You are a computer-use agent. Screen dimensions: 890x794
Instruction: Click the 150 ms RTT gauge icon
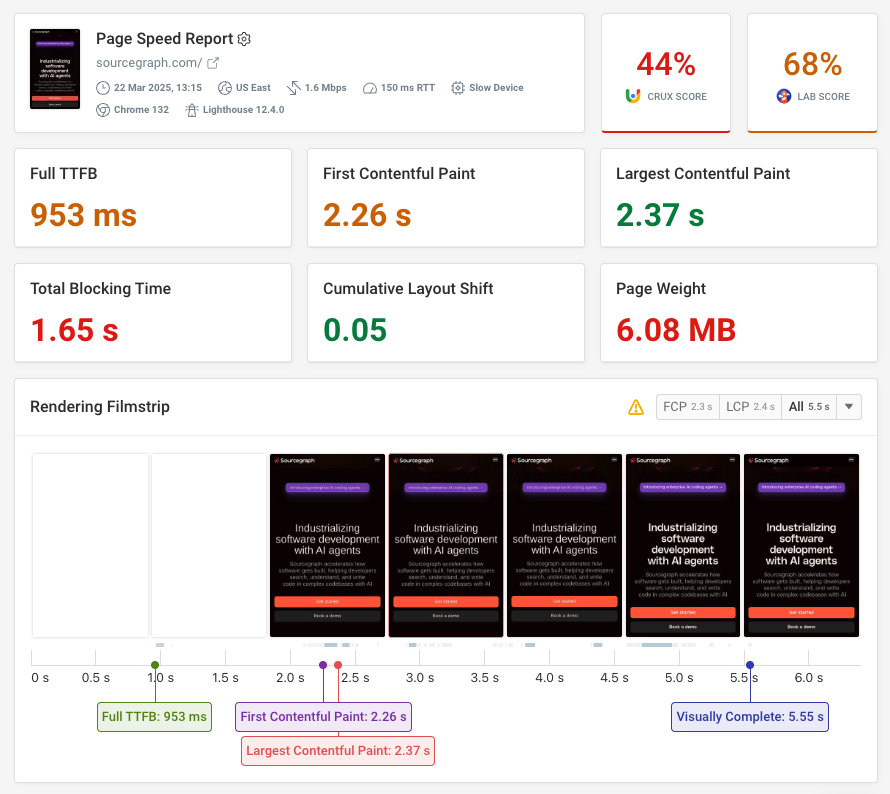370,88
